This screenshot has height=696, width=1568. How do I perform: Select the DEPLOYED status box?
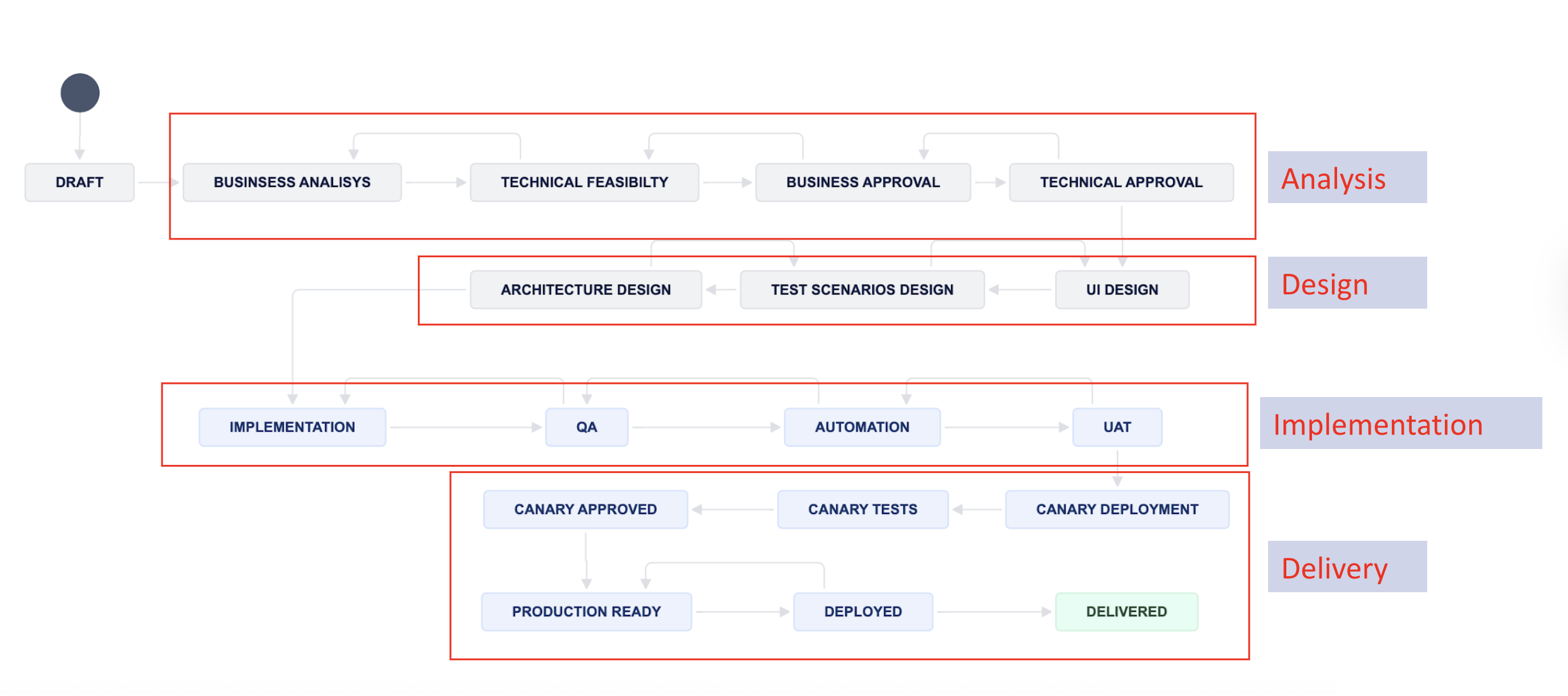pos(863,612)
